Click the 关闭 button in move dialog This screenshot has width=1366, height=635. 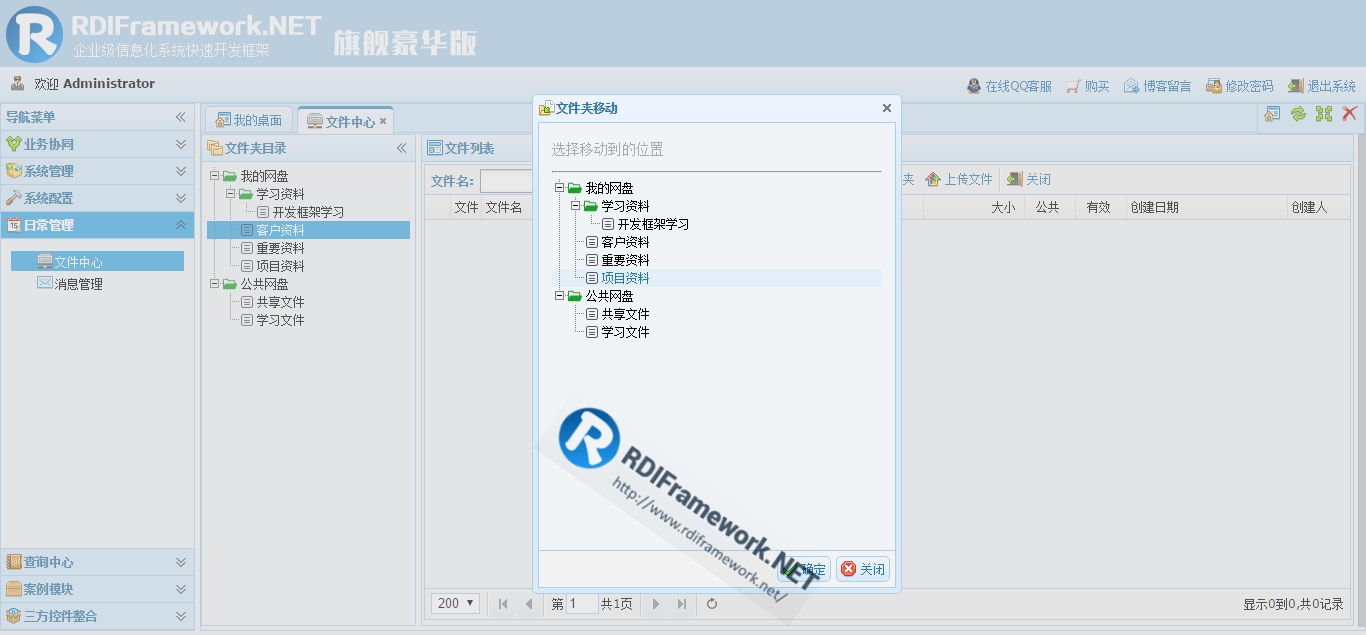click(x=863, y=569)
